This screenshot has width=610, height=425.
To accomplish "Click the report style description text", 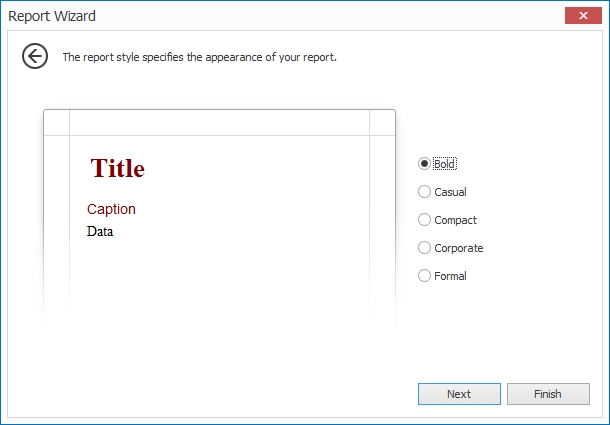I will coord(199,57).
